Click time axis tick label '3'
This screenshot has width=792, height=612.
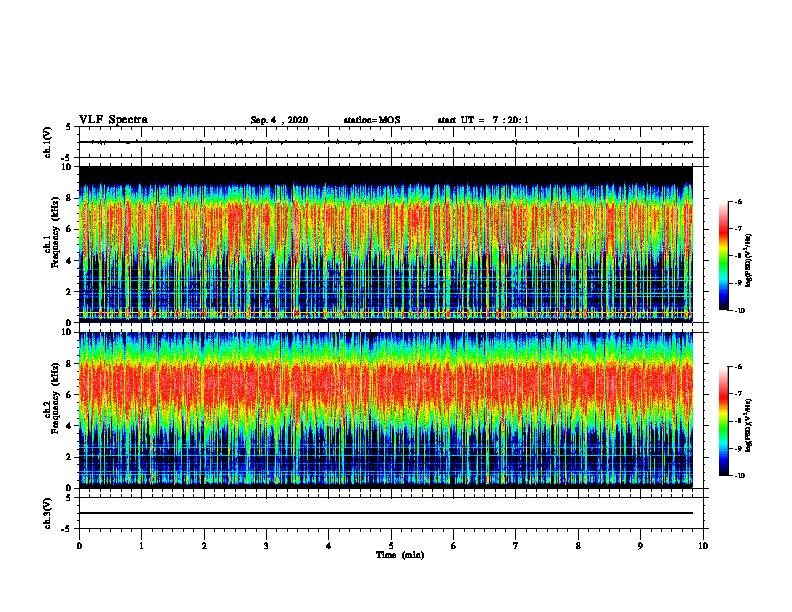coord(266,546)
